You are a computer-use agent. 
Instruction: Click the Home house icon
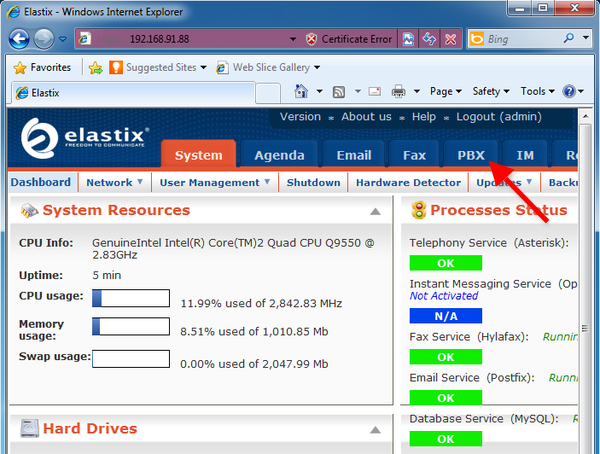(301, 91)
